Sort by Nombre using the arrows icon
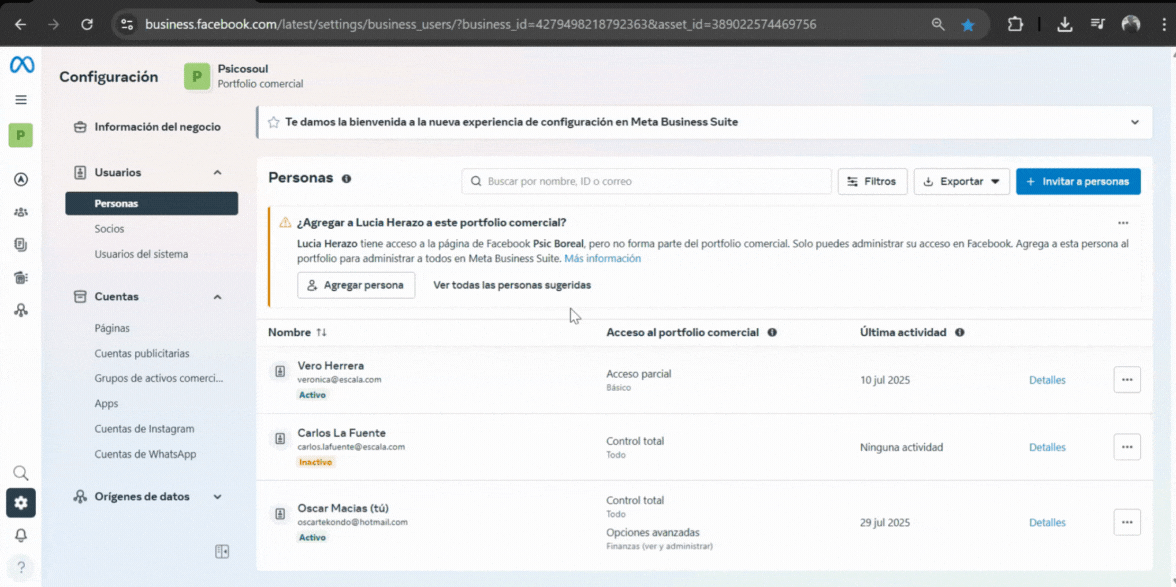The image size is (1176, 587). pos(322,332)
